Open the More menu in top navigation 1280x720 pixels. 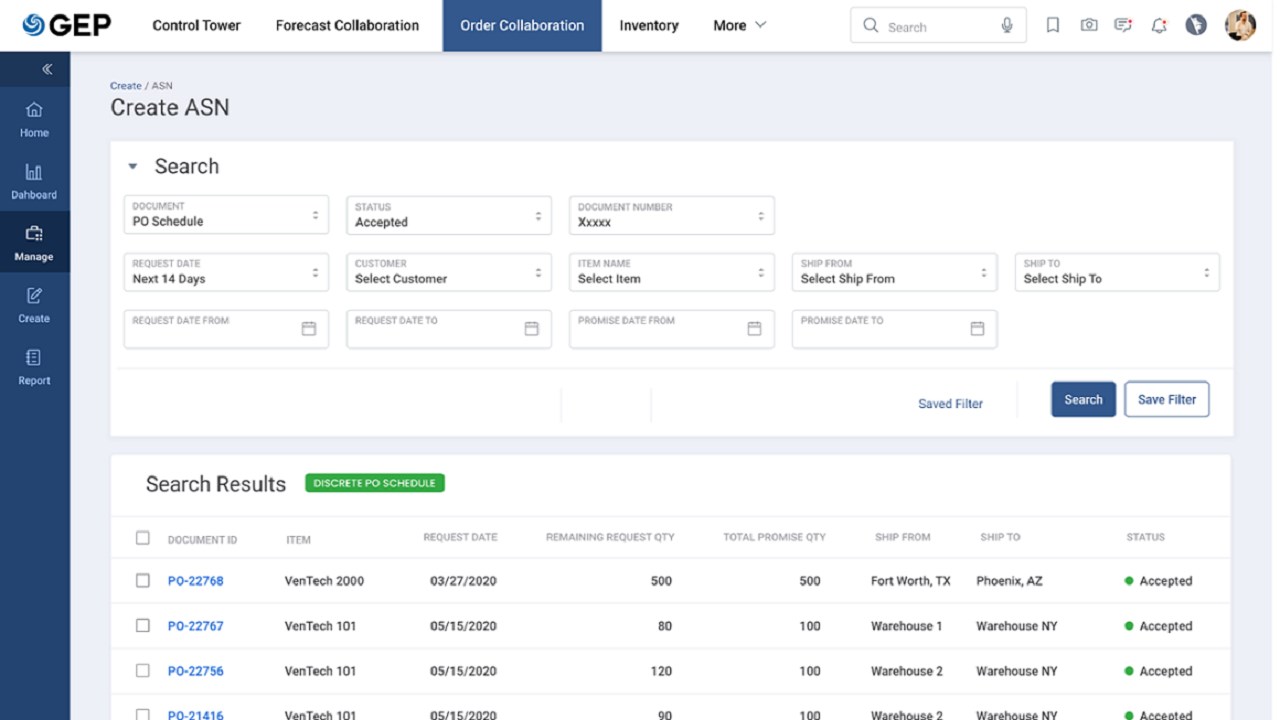pyautogui.click(x=739, y=26)
